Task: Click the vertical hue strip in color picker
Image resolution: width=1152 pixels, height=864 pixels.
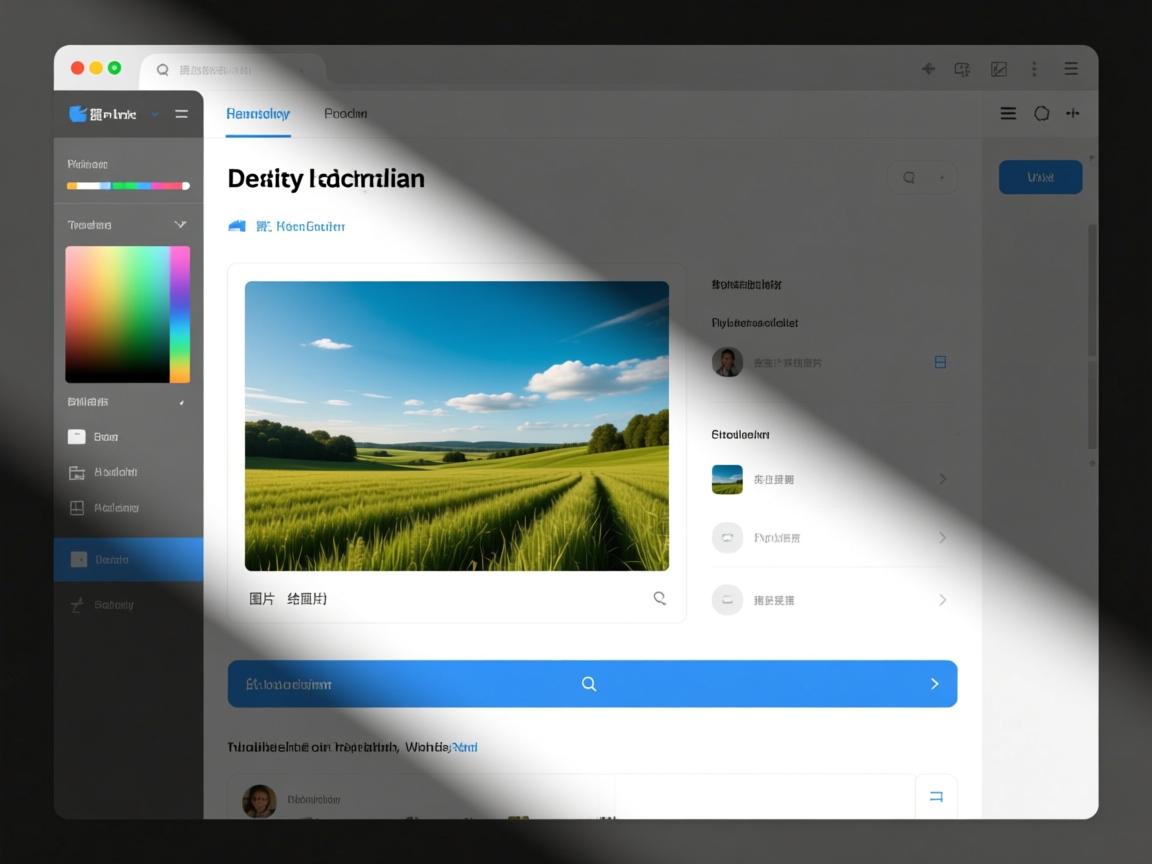Action: [180, 314]
